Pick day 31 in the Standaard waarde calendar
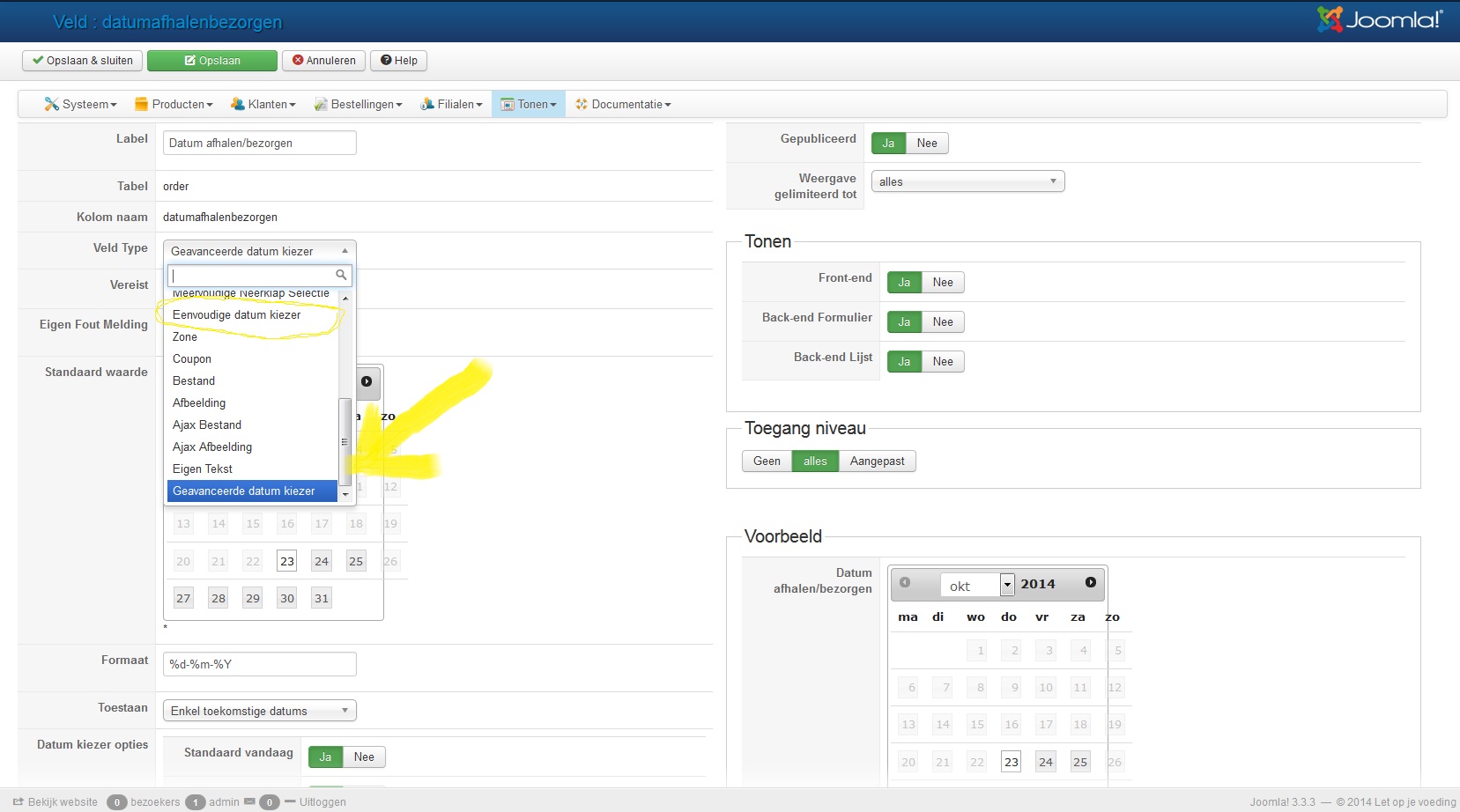Image resolution: width=1460 pixels, height=812 pixels. [x=322, y=599]
